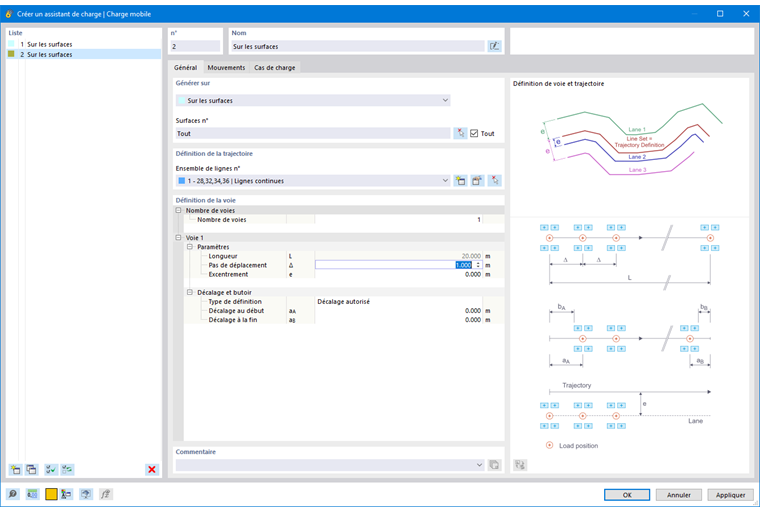Click the icon below the diagram panel
Image resolution: width=760 pixels, height=513 pixels.
tap(520, 465)
